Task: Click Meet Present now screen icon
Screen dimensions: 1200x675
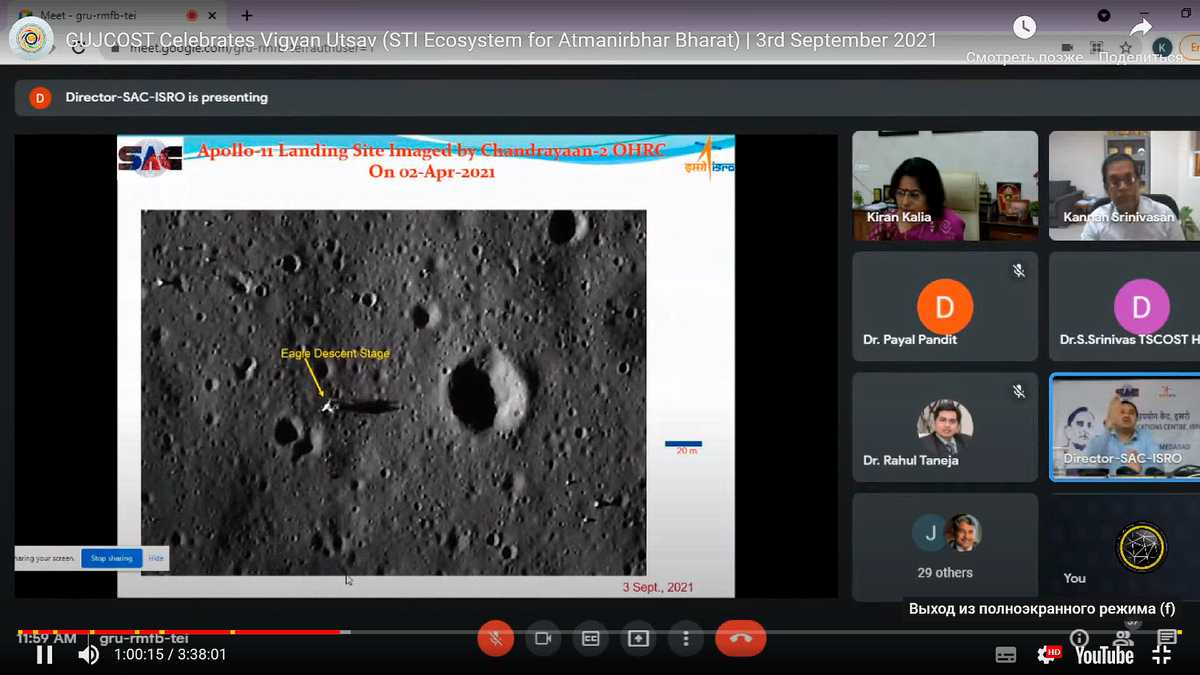Action: pos(638,638)
